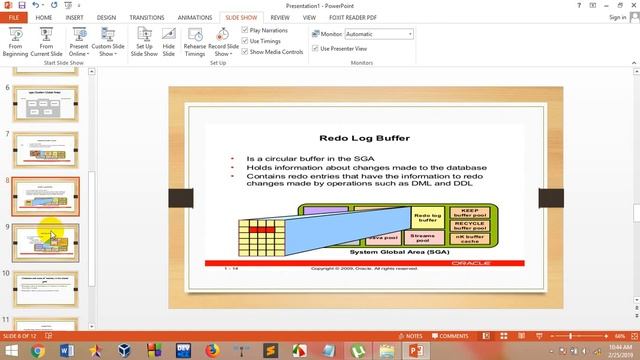Switch to Normal view in status bar

click(486, 336)
